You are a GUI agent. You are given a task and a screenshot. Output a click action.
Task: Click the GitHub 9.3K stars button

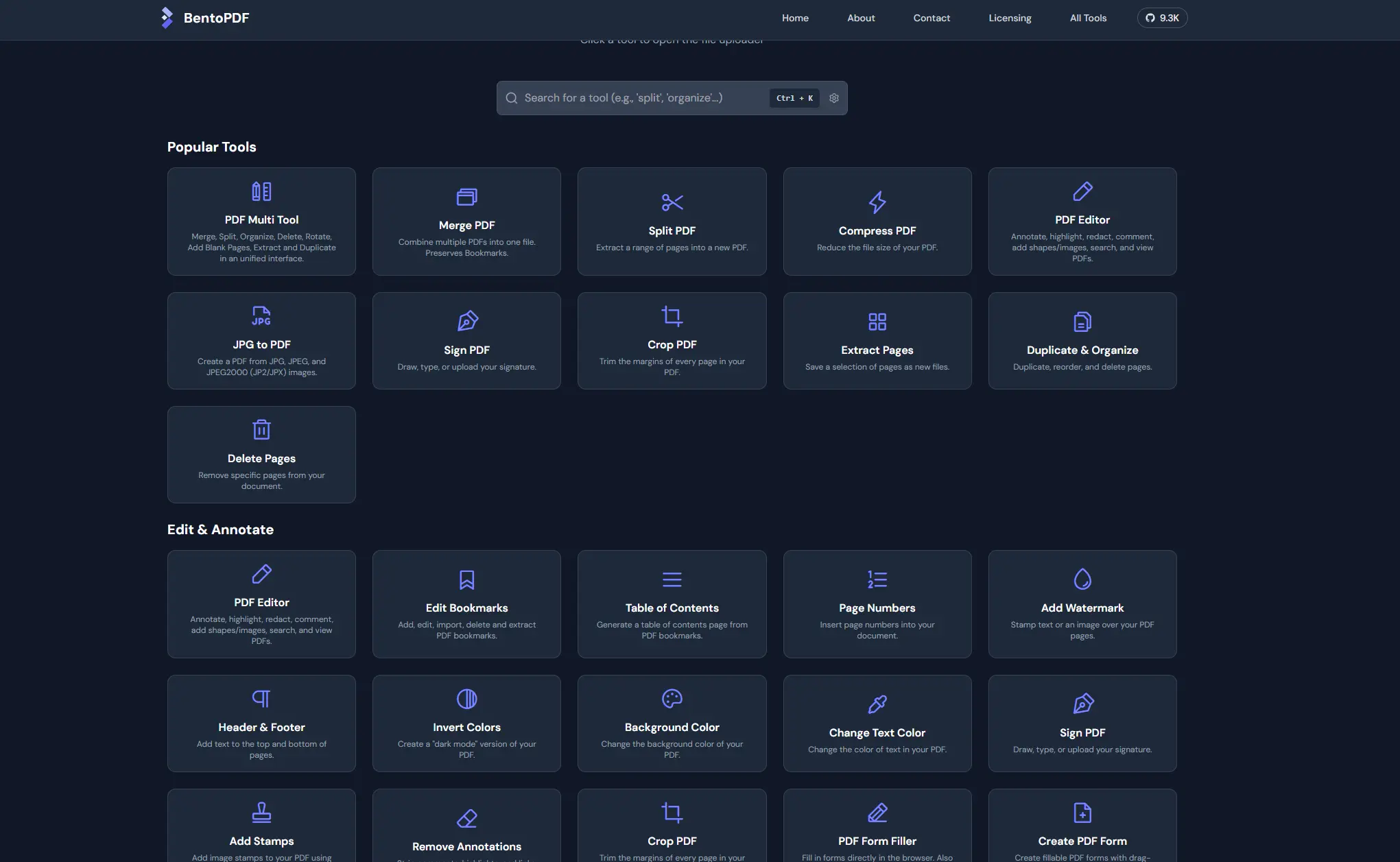pyautogui.click(x=1162, y=18)
